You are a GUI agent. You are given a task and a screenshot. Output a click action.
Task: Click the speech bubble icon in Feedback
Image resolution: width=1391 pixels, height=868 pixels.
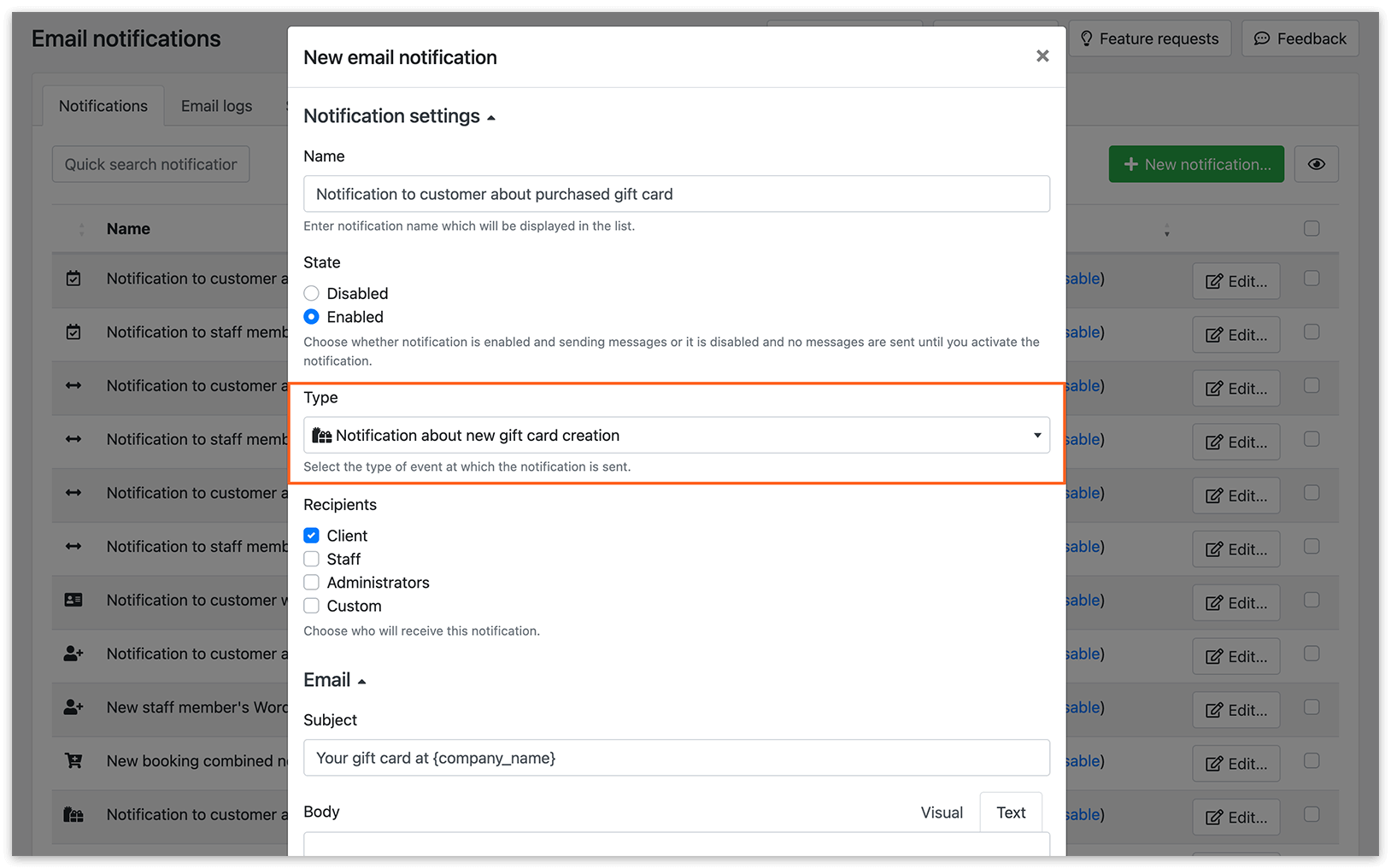coord(1262,38)
